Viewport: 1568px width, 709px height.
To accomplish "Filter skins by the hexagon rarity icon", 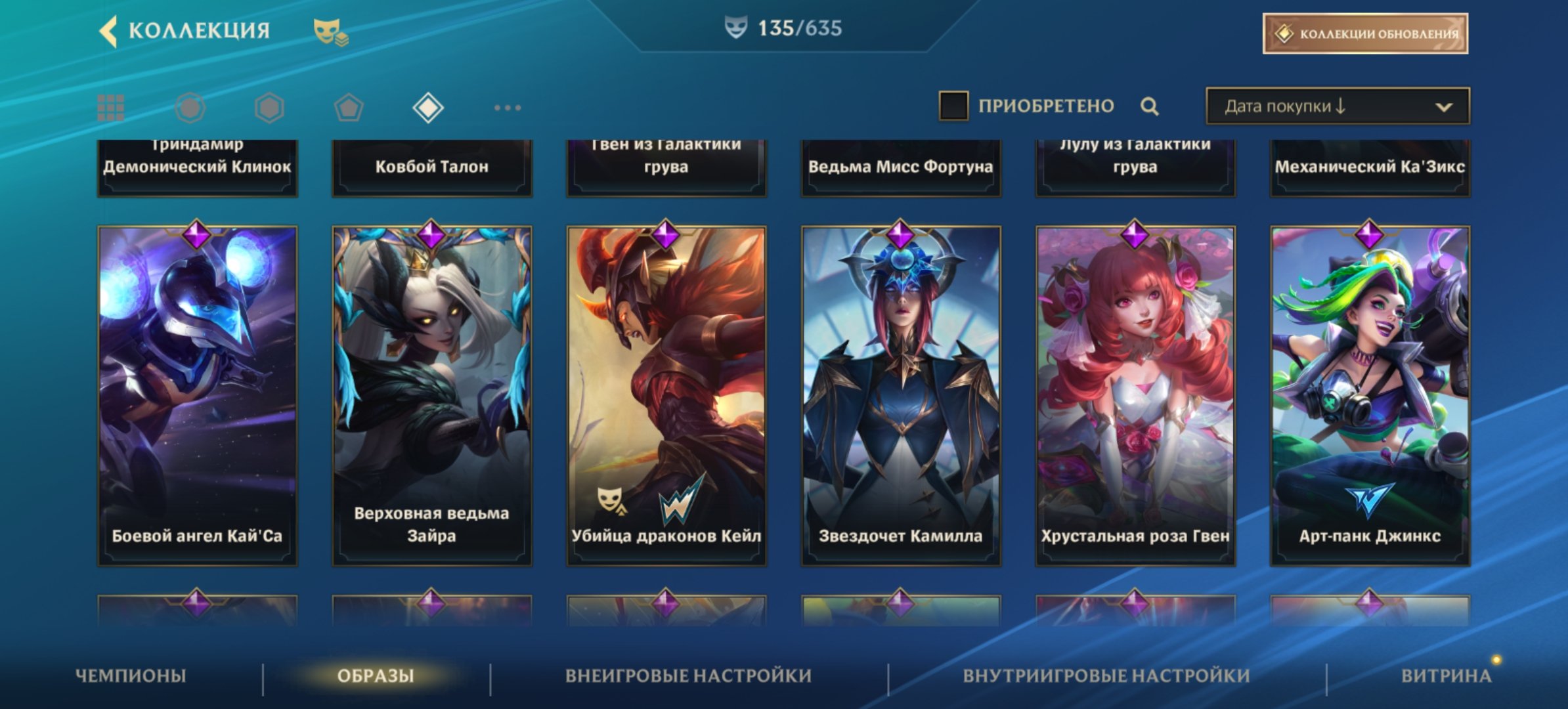I will [x=269, y=108].
